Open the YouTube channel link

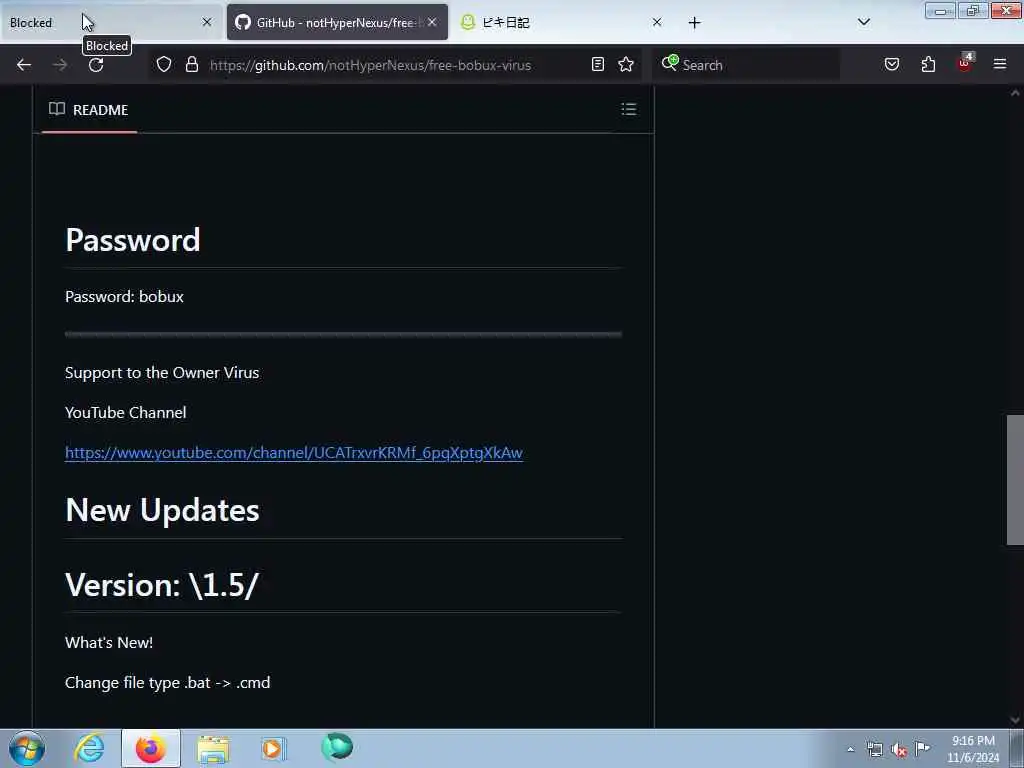(x=294, y=453)
